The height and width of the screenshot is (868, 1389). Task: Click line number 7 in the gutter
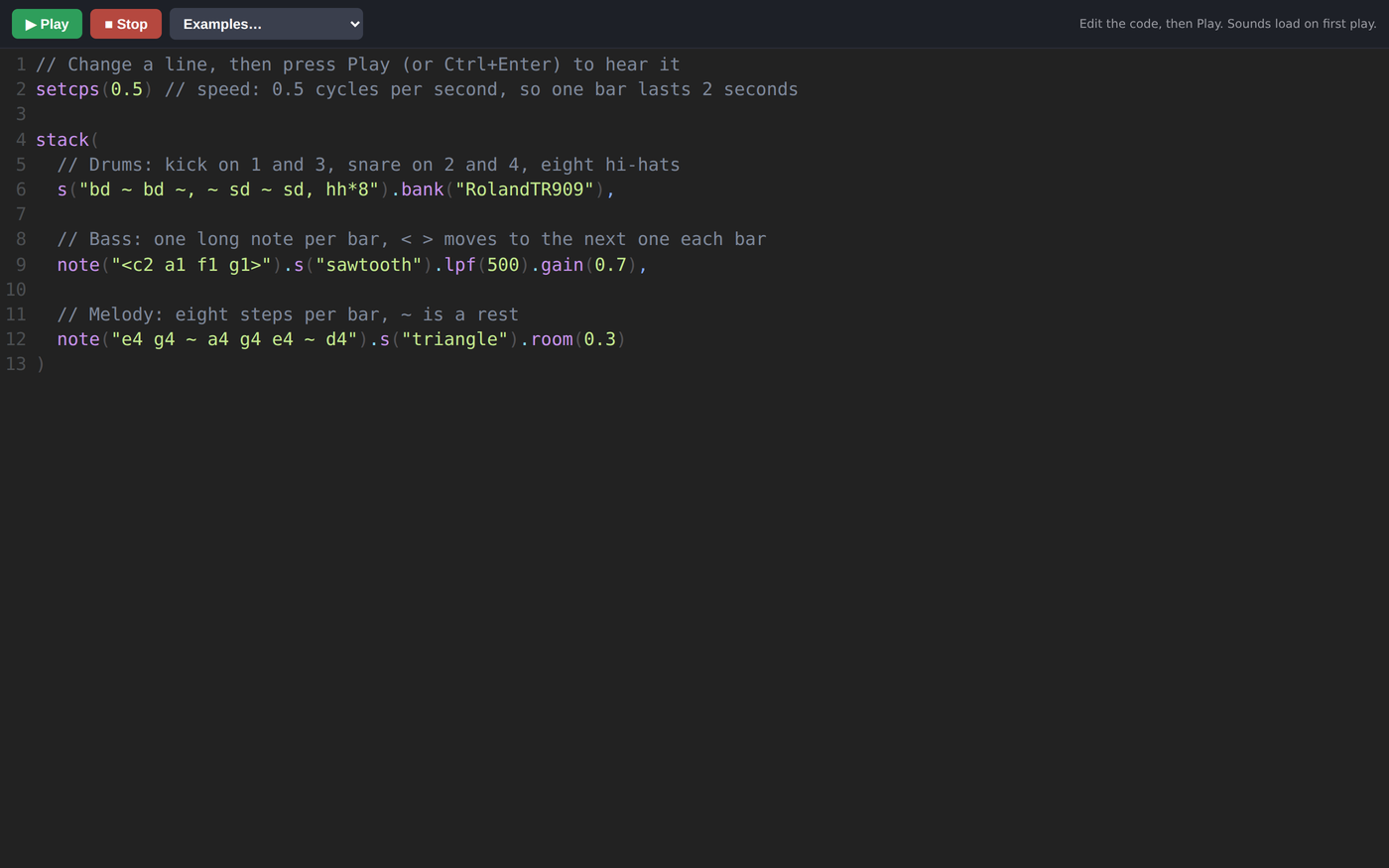(x=21, y=214)
